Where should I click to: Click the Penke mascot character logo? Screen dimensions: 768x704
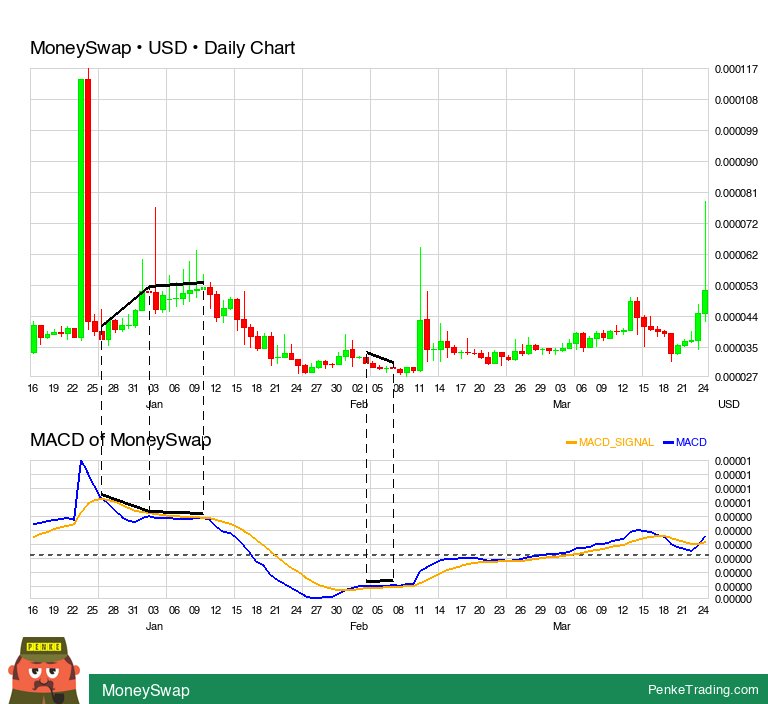(x=44, y=670)
